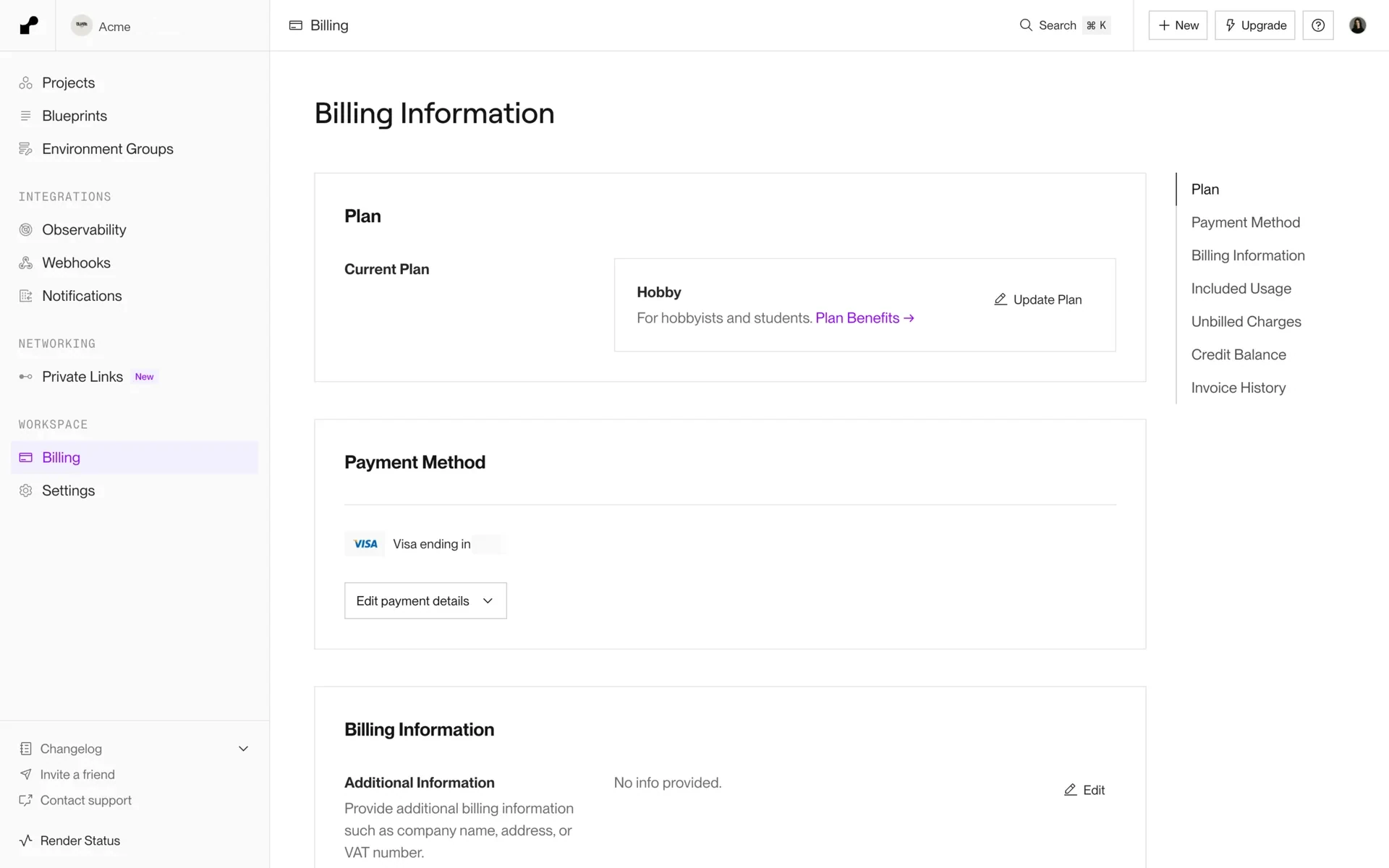Viewport: 1389px width, 868px height.
Task: Open Webhooks page
Action: (135, 263)
